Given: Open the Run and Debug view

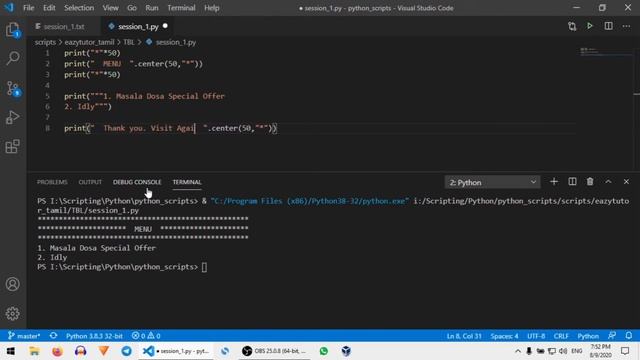Looking at the screenshot, I should (x=13, y=117).
